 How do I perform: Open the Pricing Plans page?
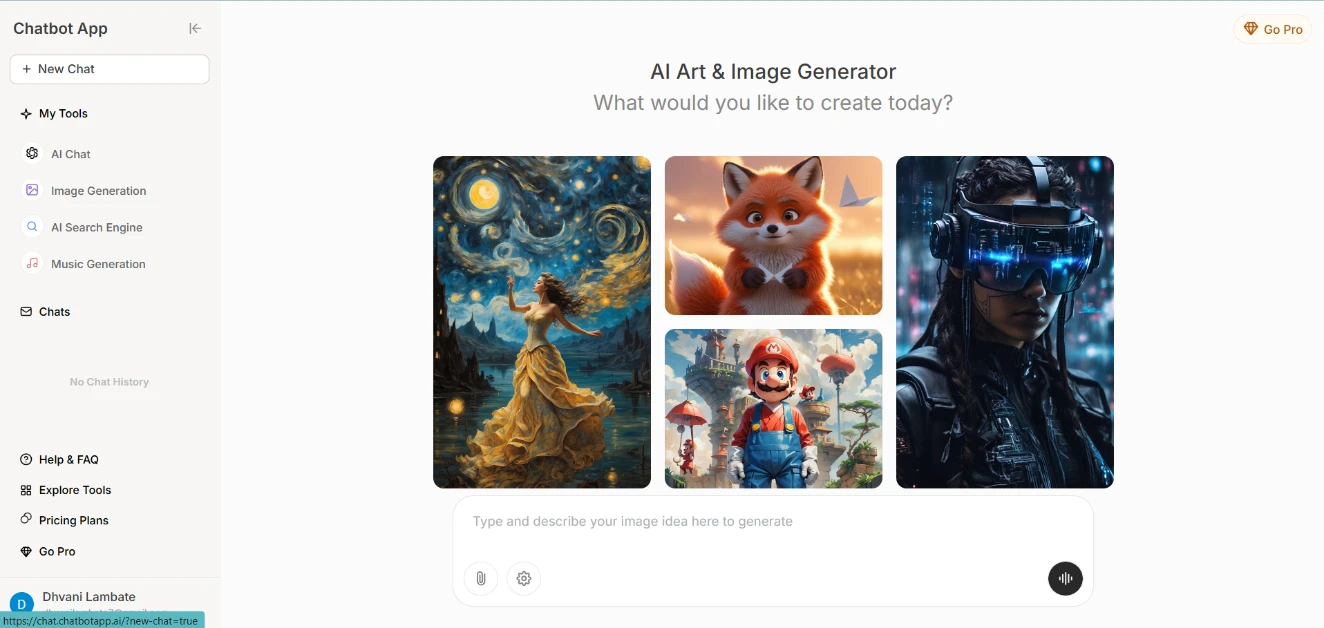(65, 520)
